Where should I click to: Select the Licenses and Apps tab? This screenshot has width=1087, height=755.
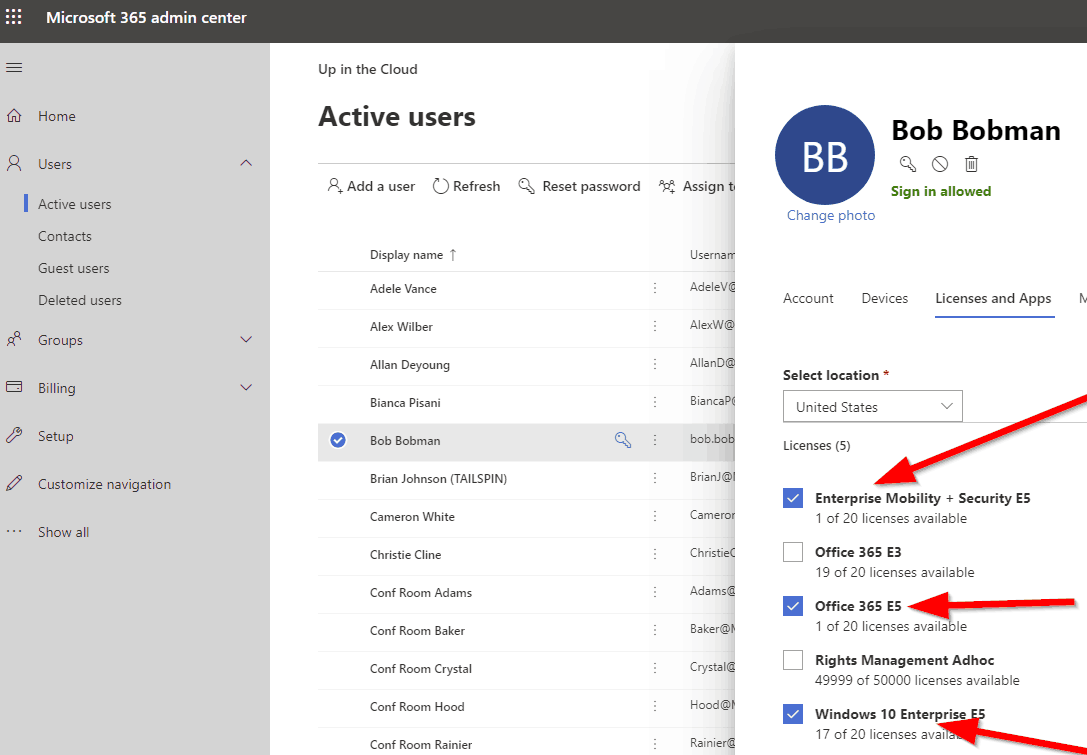[993, 298]
